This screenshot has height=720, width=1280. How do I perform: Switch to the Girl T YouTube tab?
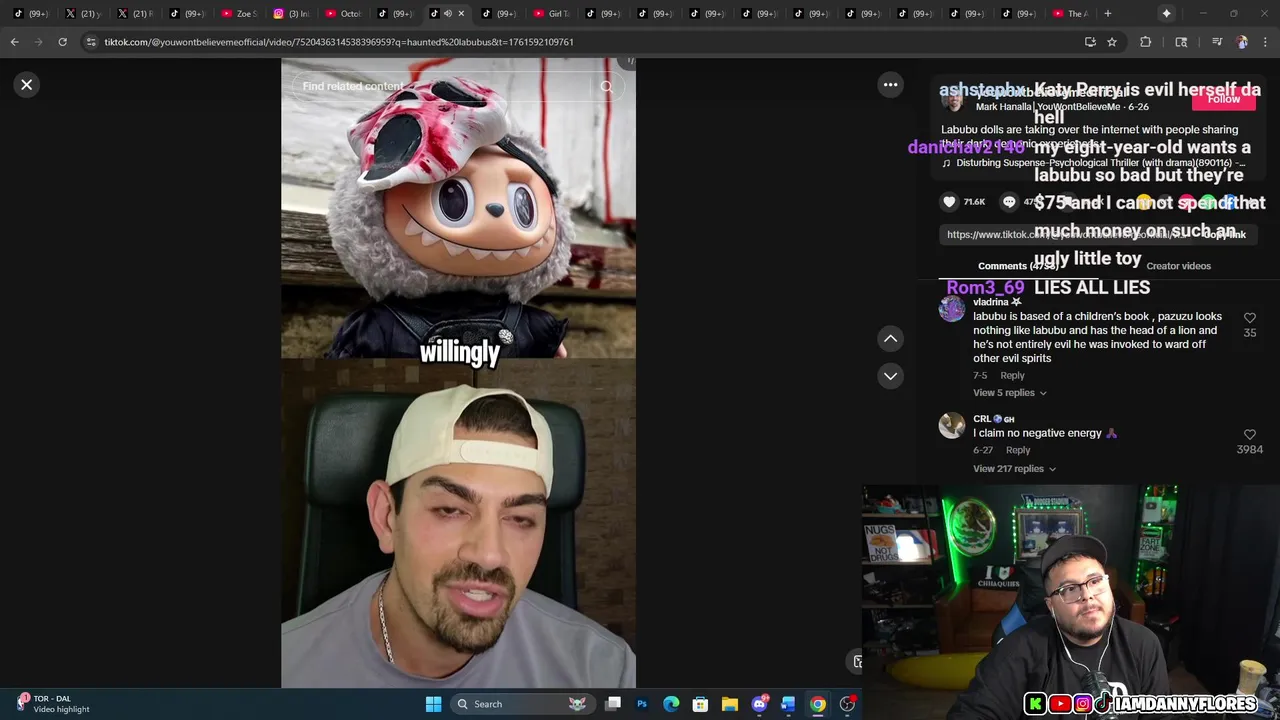(x=553, y=14)
